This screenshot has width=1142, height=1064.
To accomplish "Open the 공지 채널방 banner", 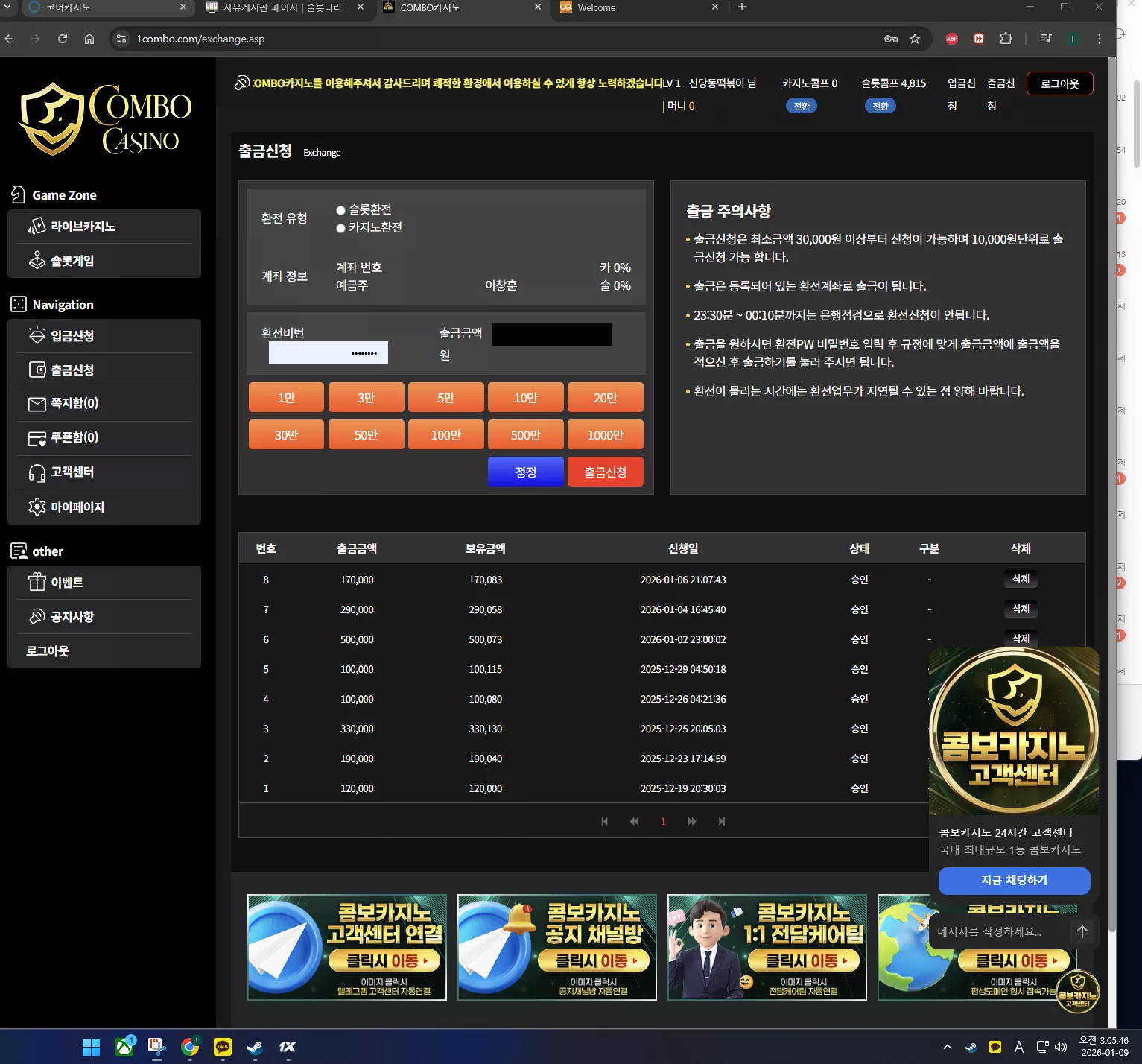I will tap(557, 947).
